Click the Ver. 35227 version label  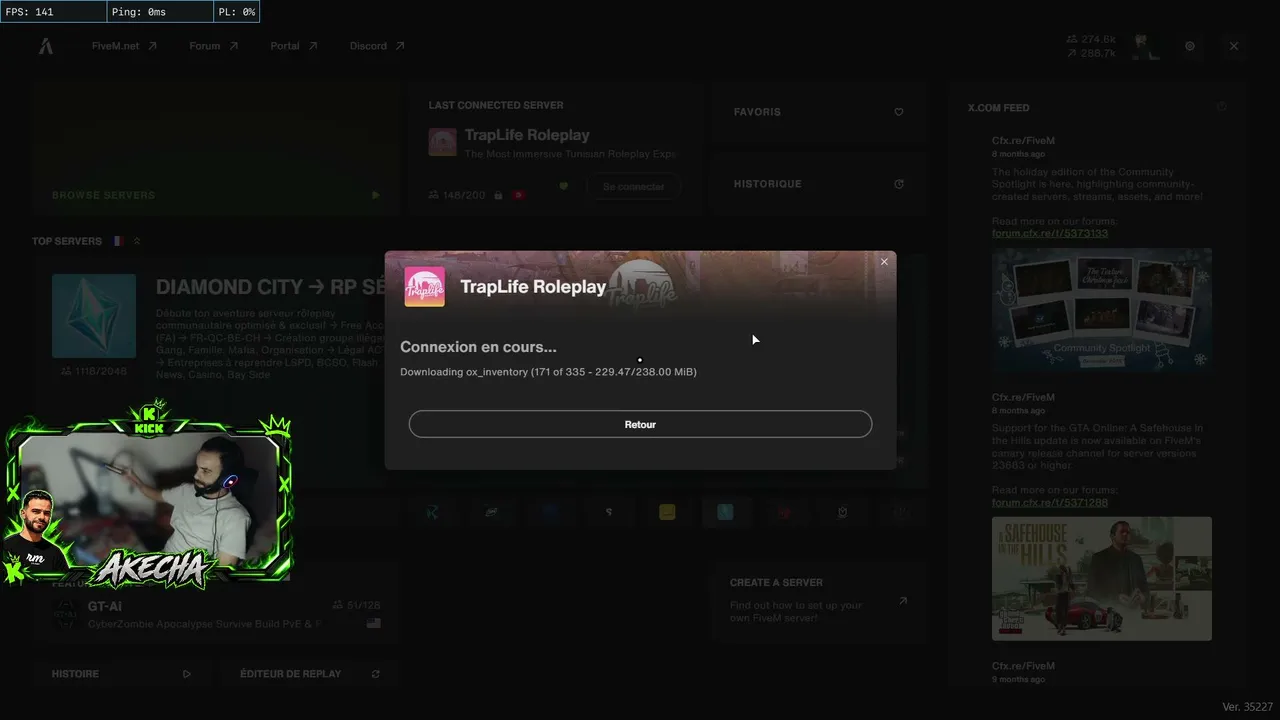[1247, 707]
